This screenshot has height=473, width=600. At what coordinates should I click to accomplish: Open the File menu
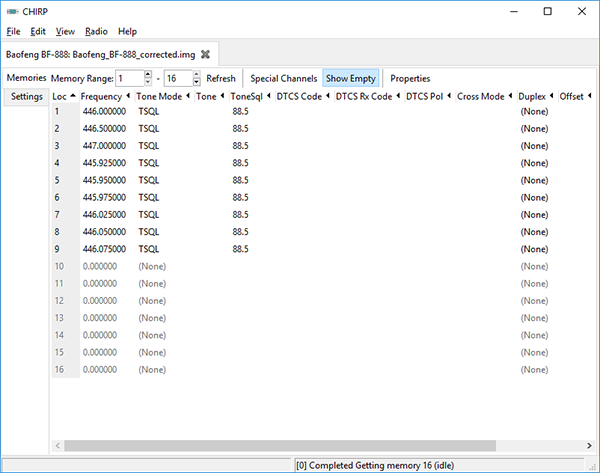[13, 31]
